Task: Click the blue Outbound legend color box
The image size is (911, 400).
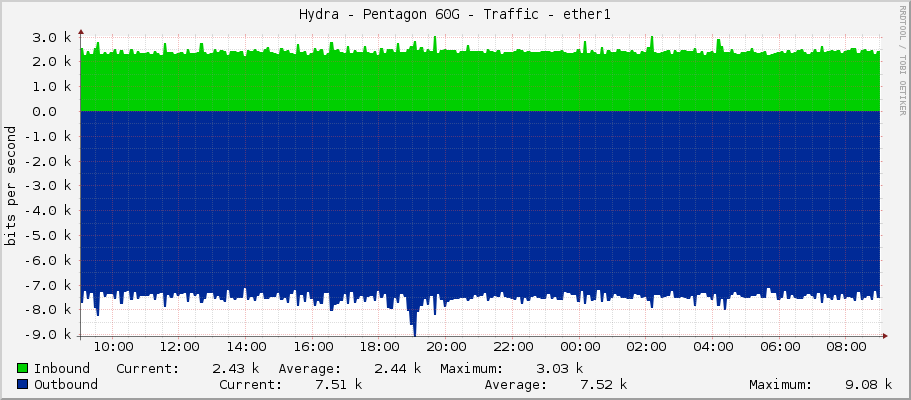Action: [23, 384]
